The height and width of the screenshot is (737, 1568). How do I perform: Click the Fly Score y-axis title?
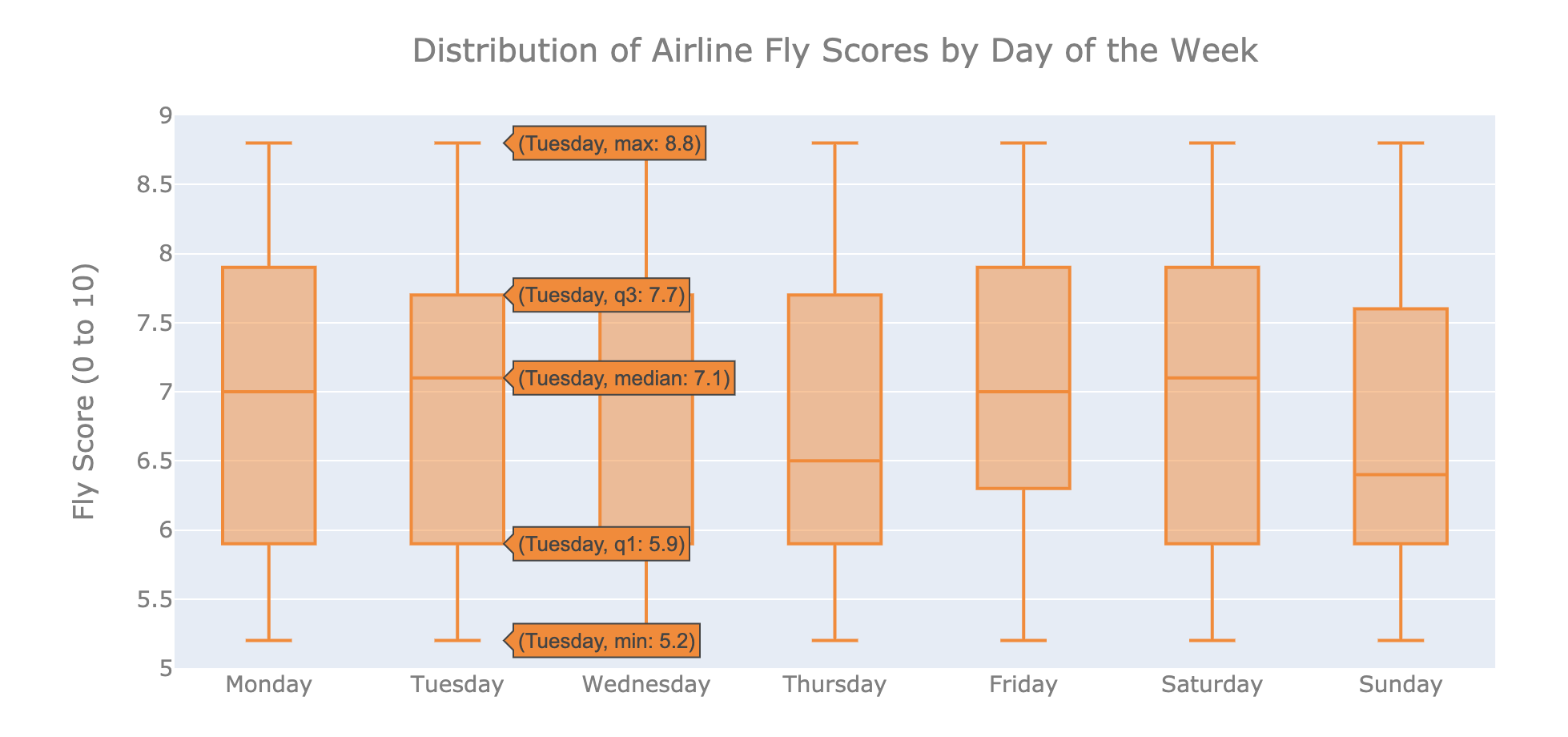coord(84,392)
